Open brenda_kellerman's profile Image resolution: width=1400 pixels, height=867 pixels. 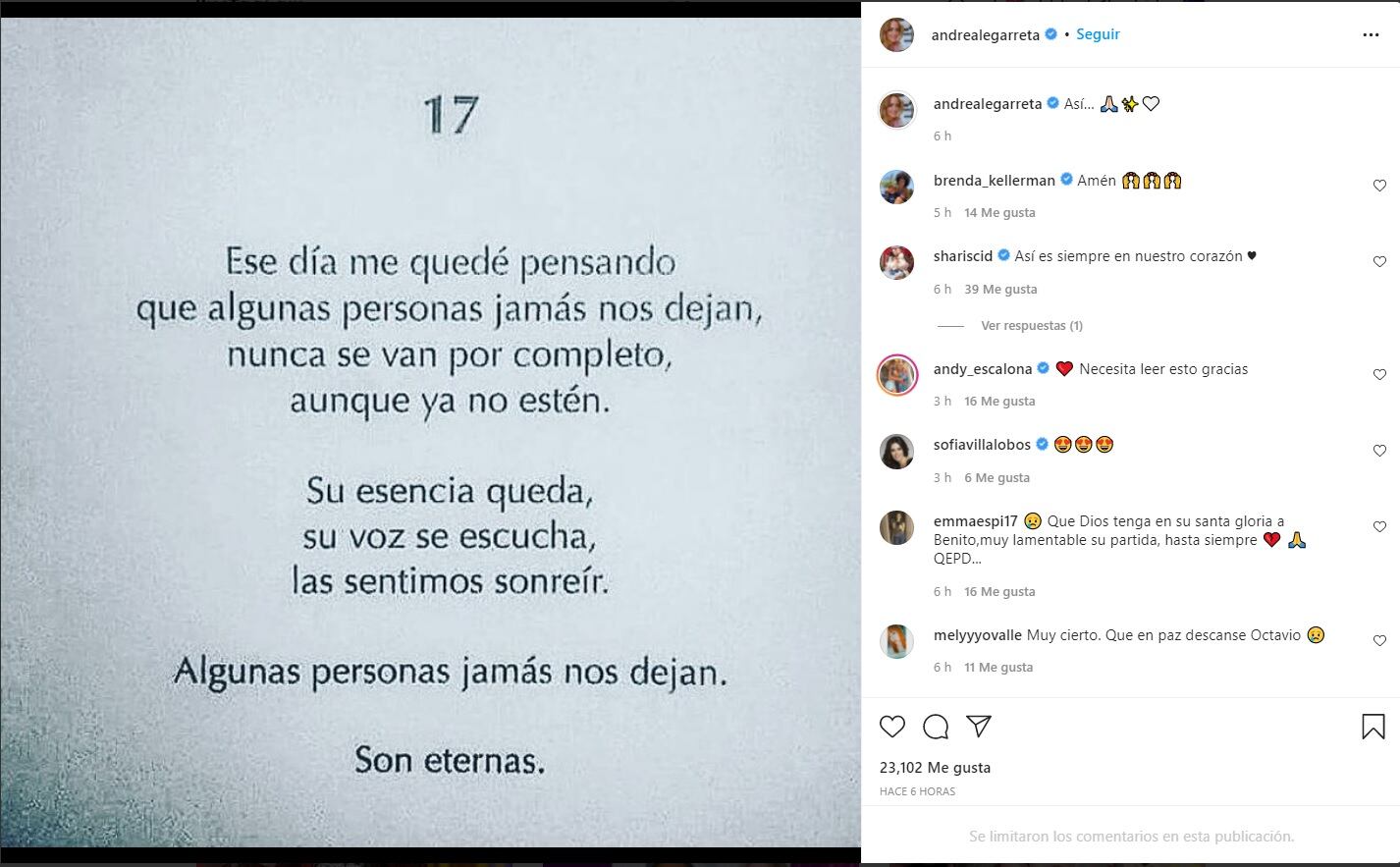pos(994,181)
